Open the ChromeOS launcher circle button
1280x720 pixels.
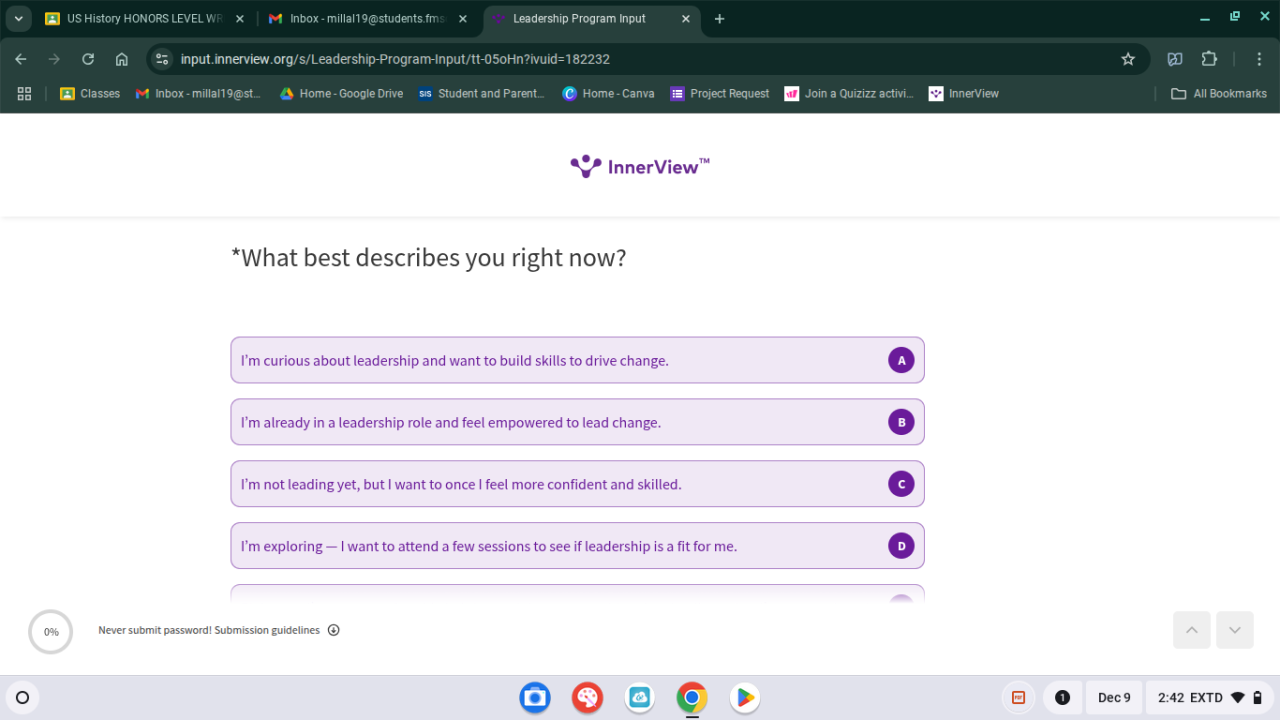(23, 697)
